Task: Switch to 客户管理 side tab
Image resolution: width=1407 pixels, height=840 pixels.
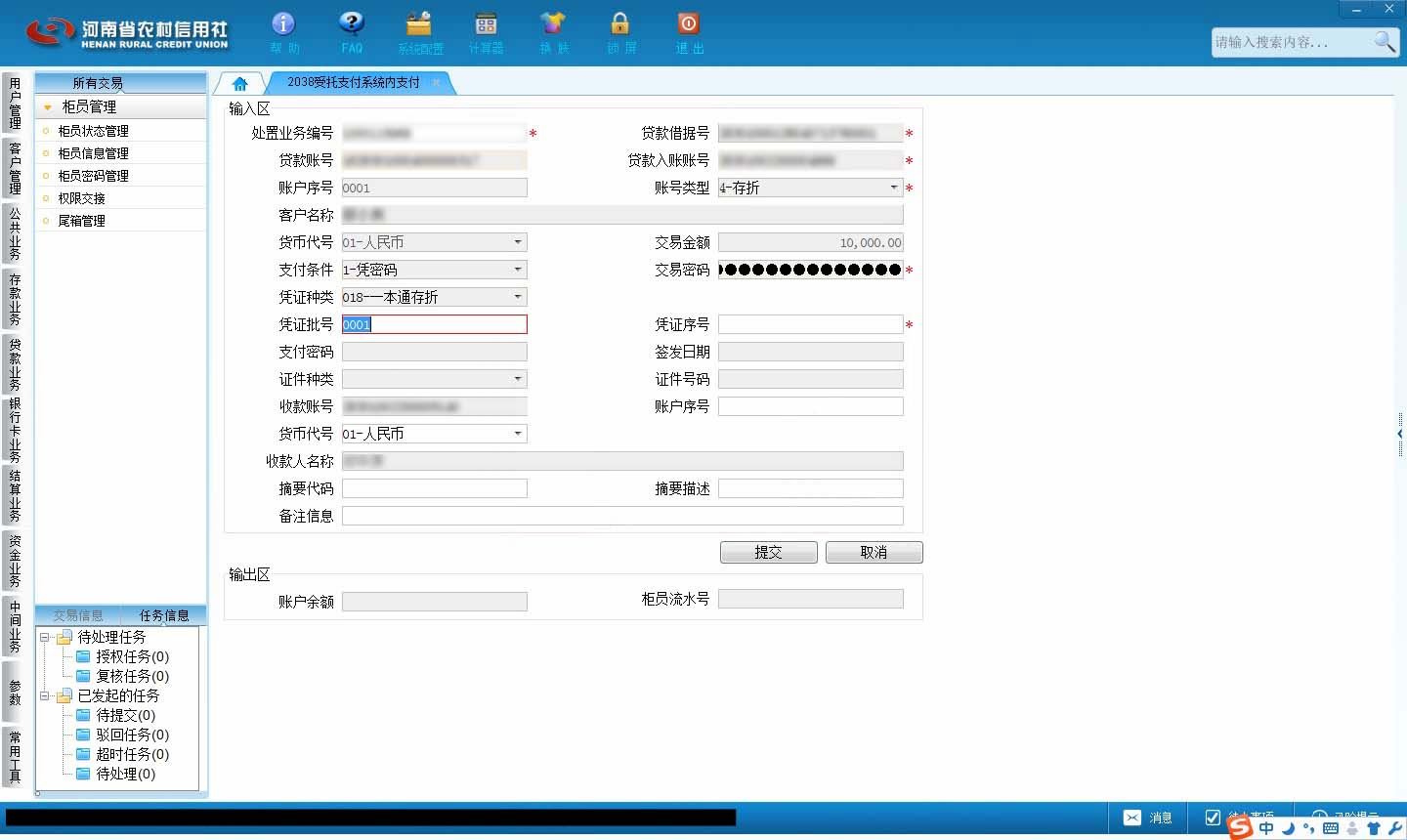Action: point(14,168)
